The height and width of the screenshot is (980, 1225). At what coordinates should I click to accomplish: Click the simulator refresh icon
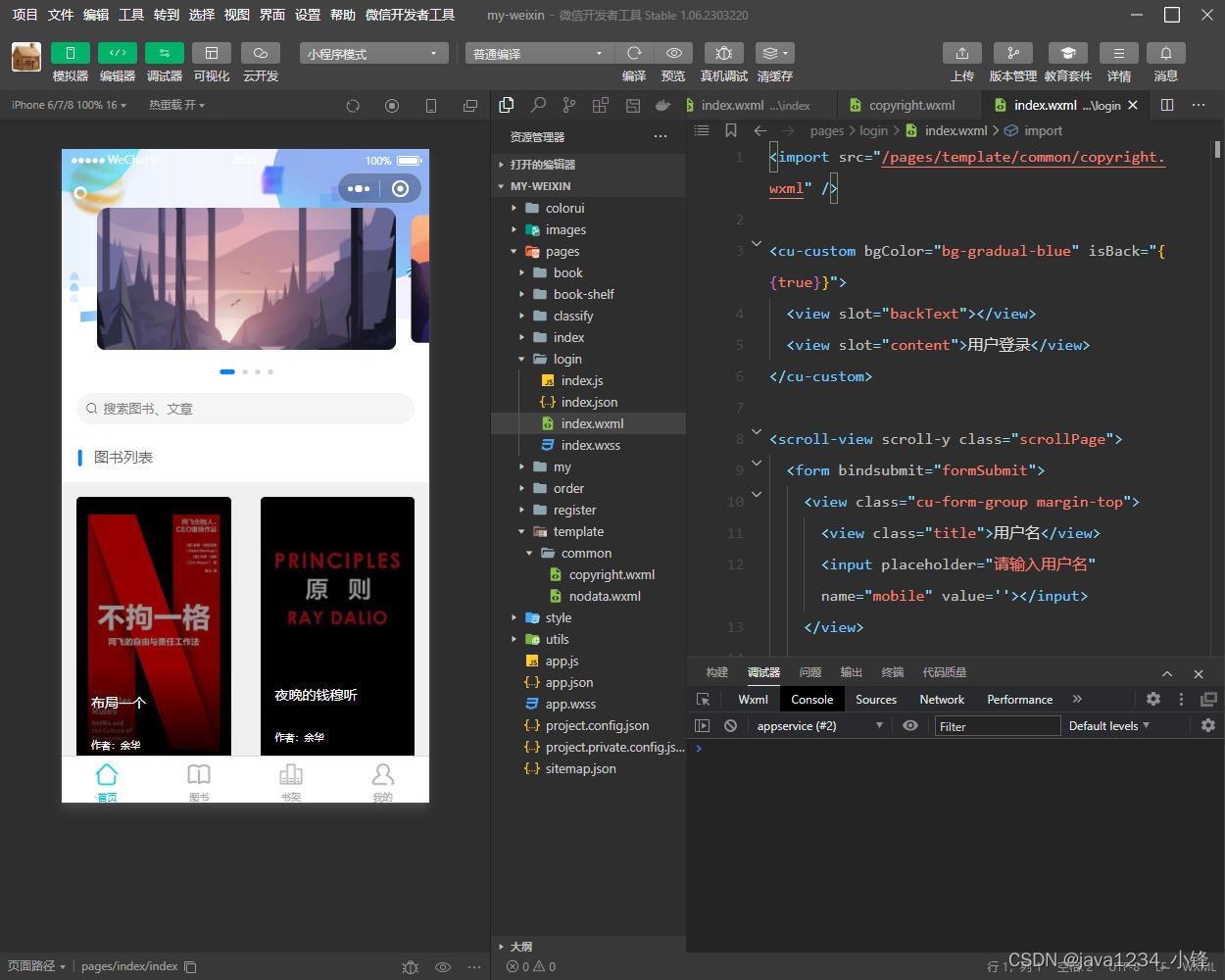pos(353,105)
